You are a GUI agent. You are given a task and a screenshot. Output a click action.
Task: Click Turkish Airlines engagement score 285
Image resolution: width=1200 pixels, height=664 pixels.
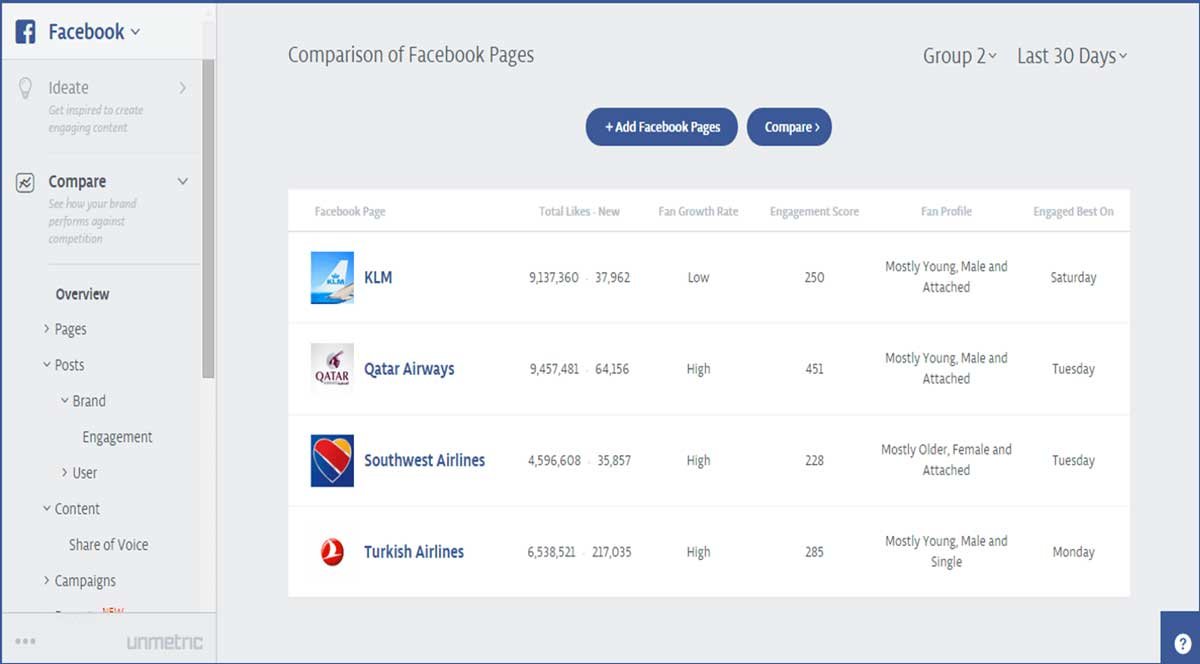point(814,552)
